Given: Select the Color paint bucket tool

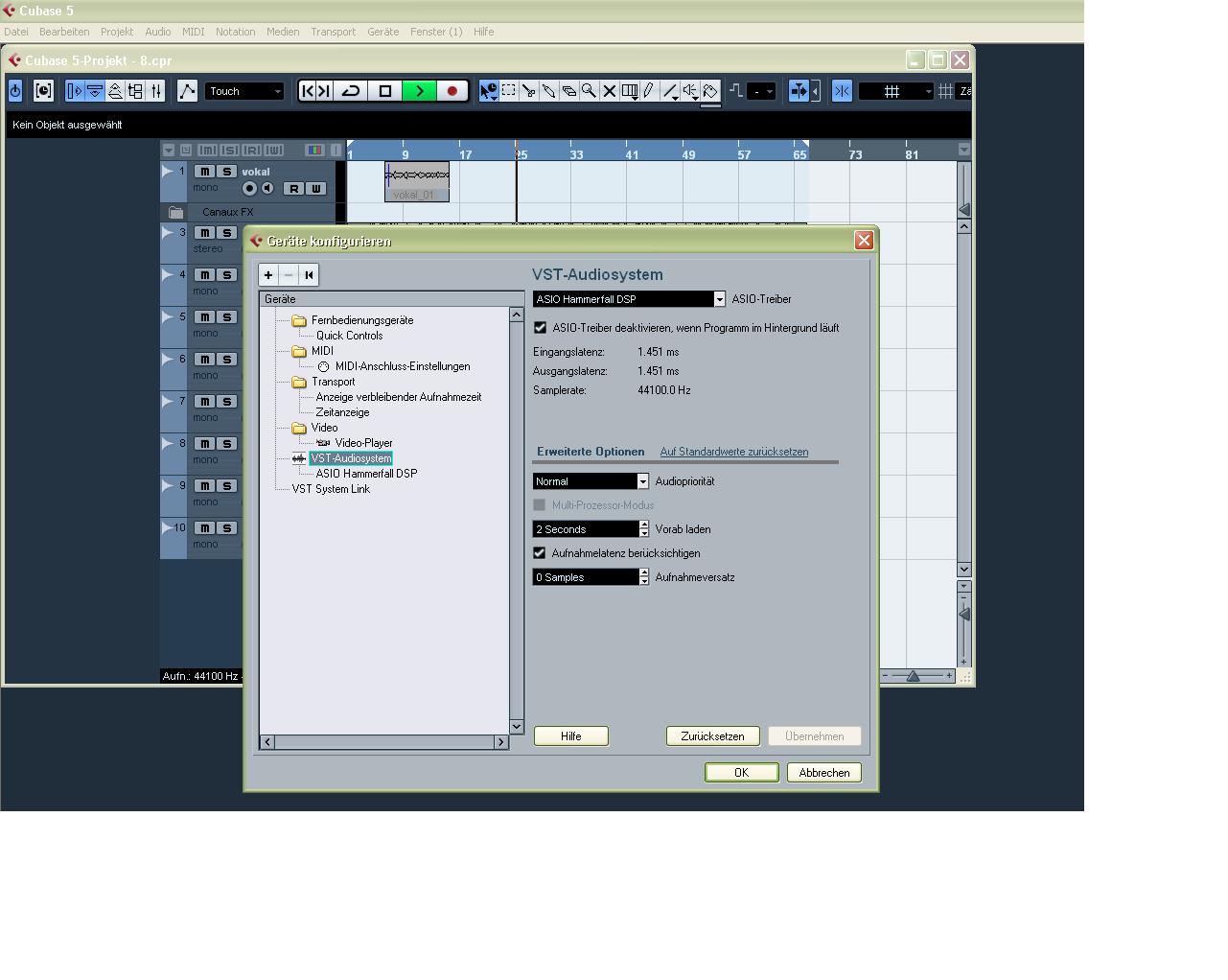Looking at the screenshot, I should click(x=710, y=91).
